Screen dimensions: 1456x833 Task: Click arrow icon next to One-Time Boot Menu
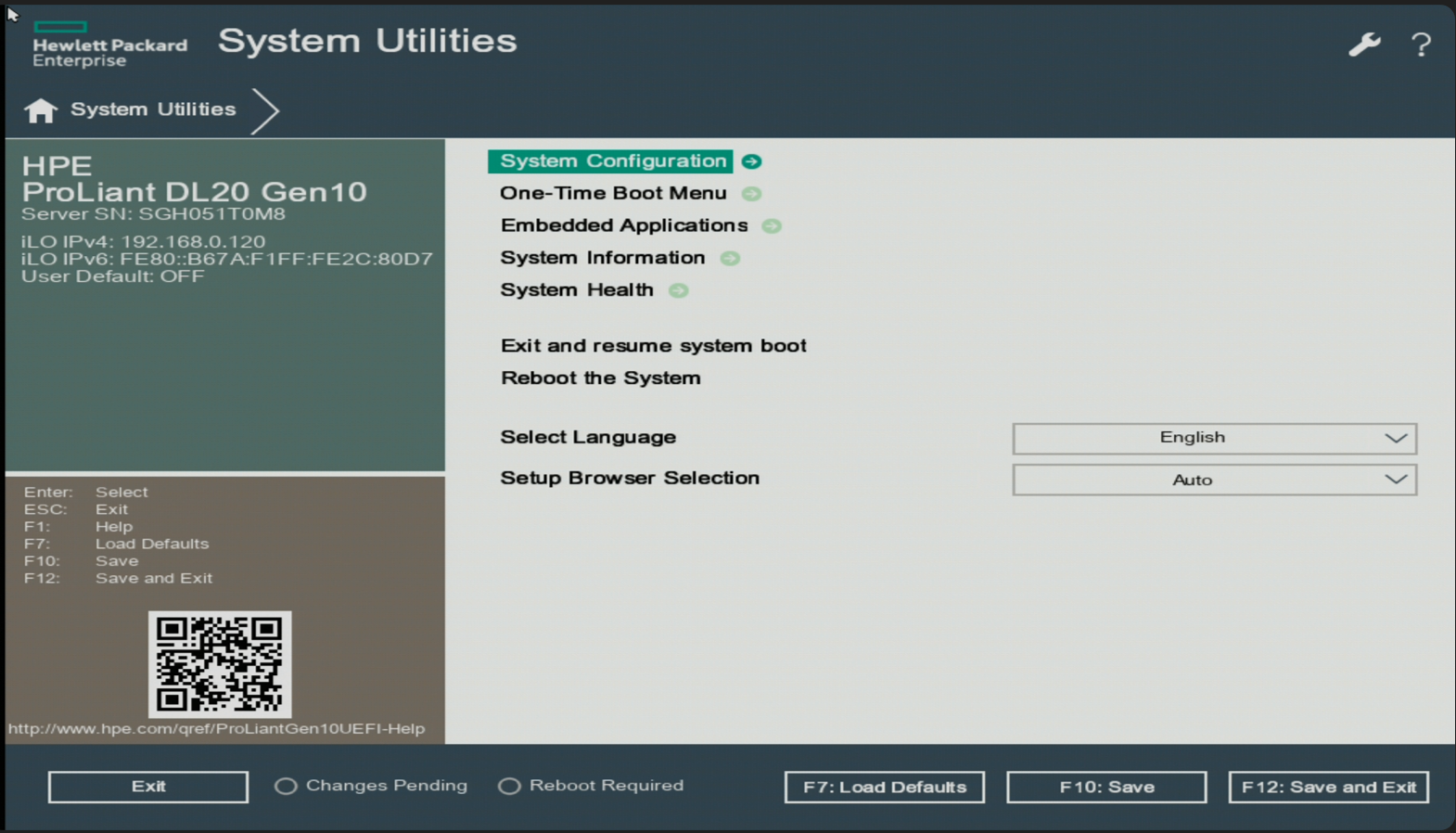752,194
